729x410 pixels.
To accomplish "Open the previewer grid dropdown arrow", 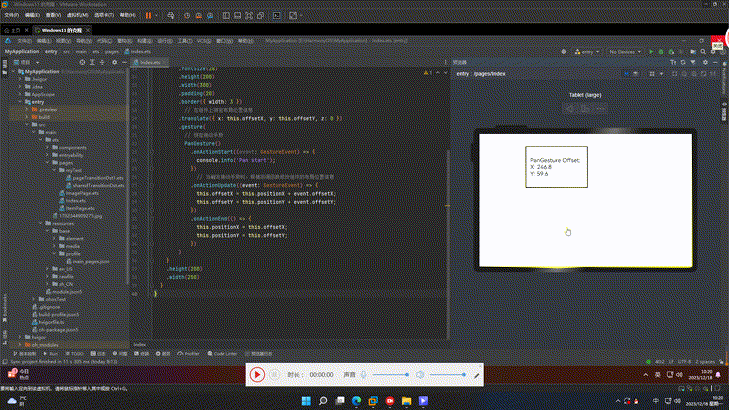I will click(661, 74).
